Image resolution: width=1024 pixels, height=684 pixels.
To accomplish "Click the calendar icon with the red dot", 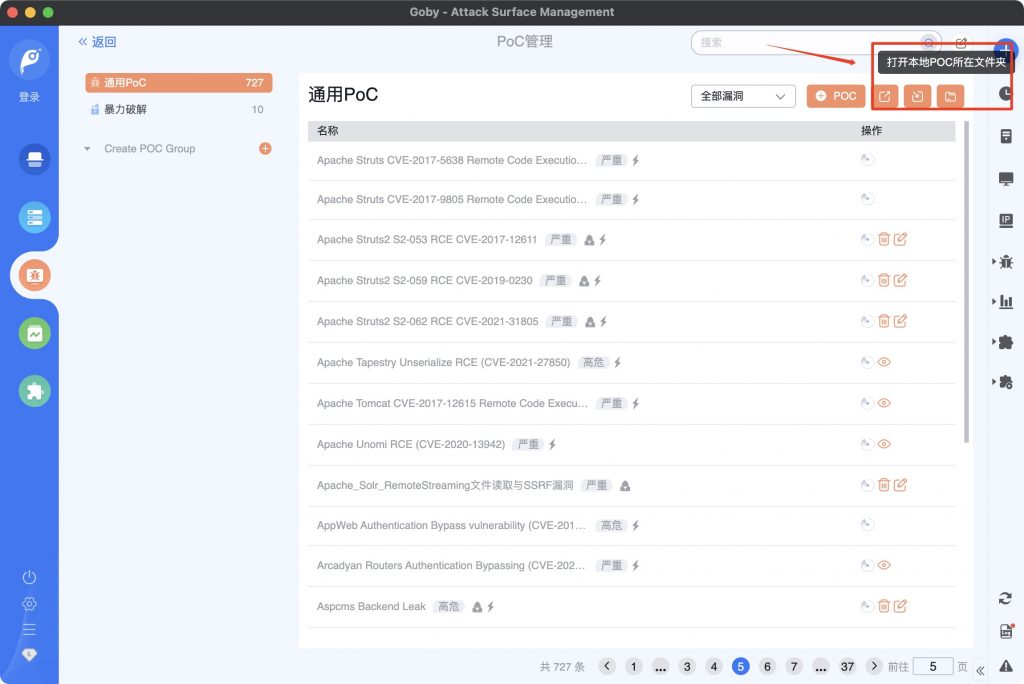I will [x=1006, y=631].
